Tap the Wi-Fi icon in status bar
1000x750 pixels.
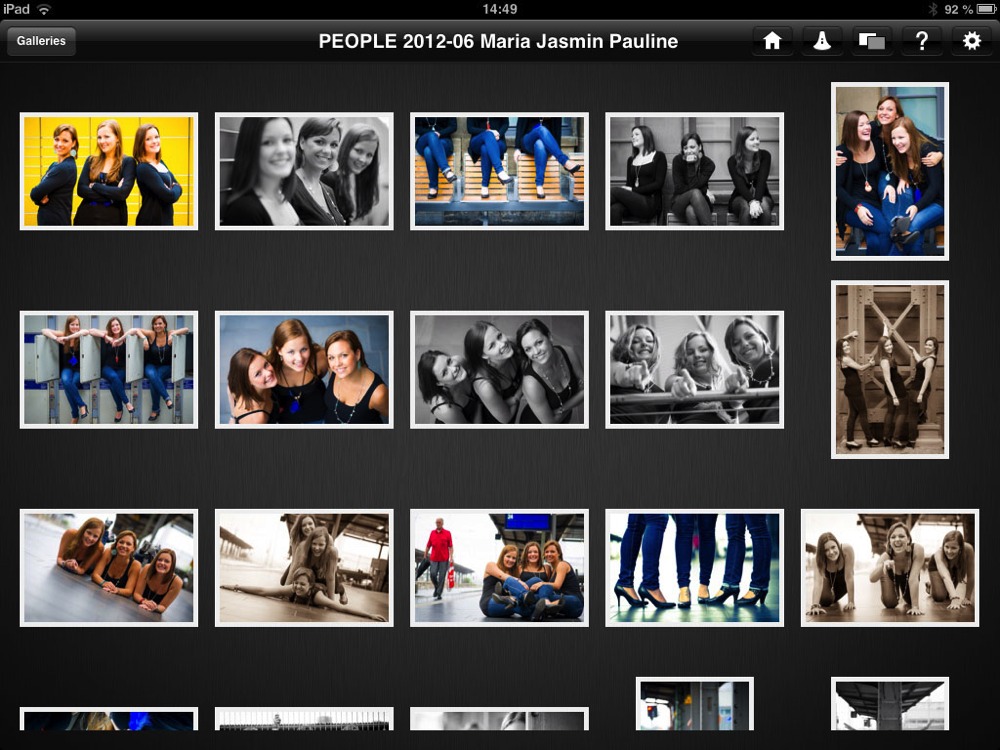tap(44, 9)
